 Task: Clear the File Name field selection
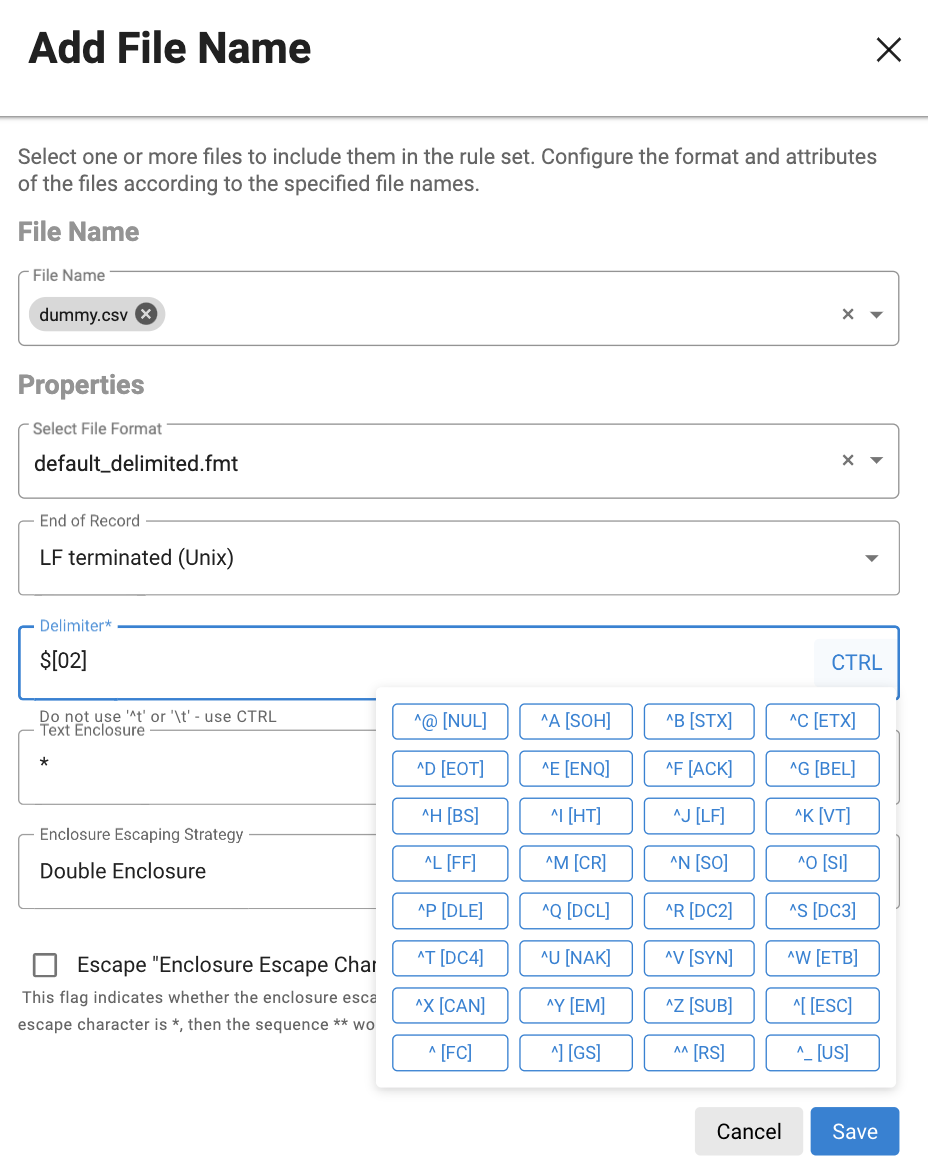[x=848, y=314]
